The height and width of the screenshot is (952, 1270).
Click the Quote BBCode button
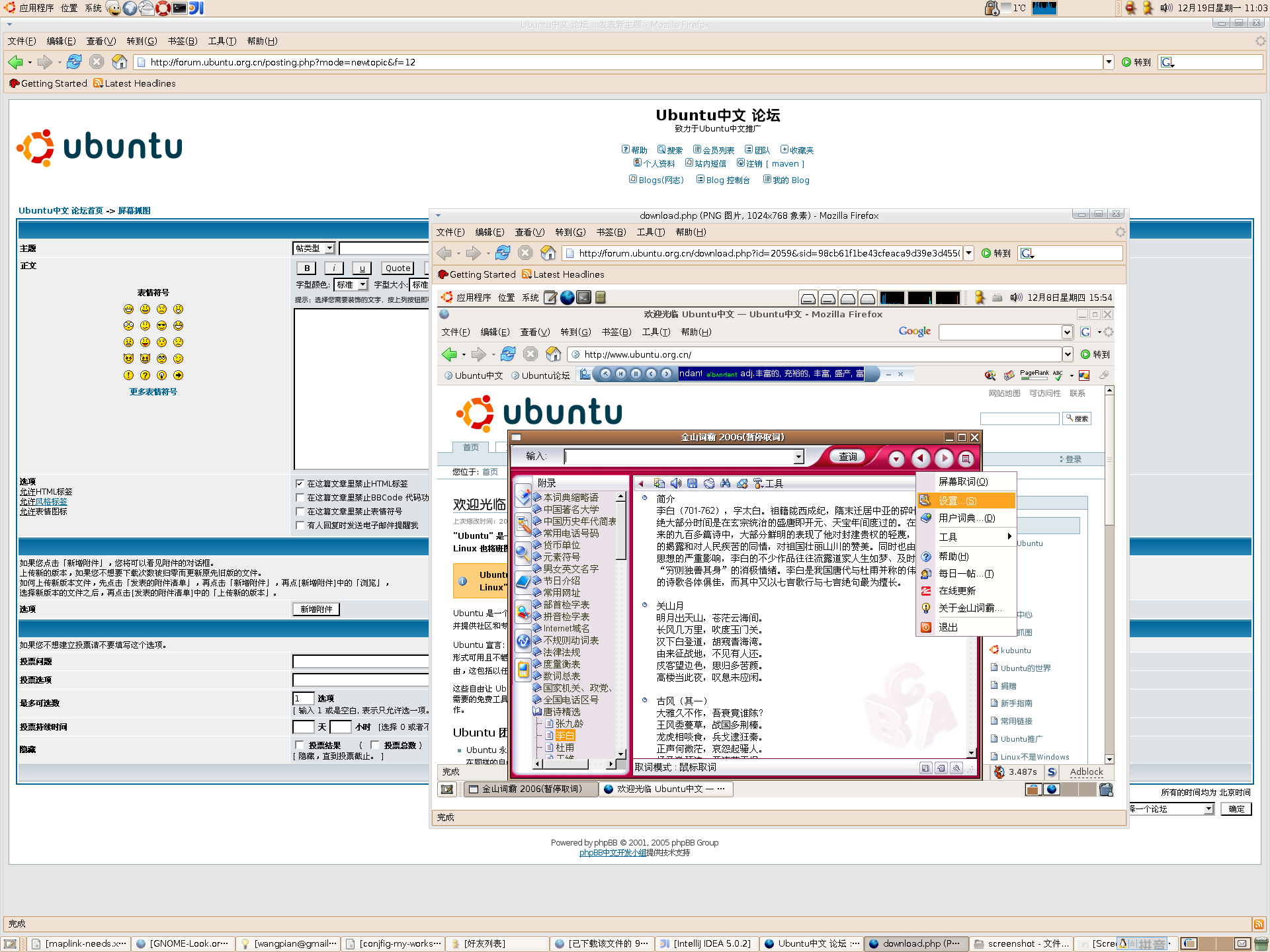tap(398, 268)
